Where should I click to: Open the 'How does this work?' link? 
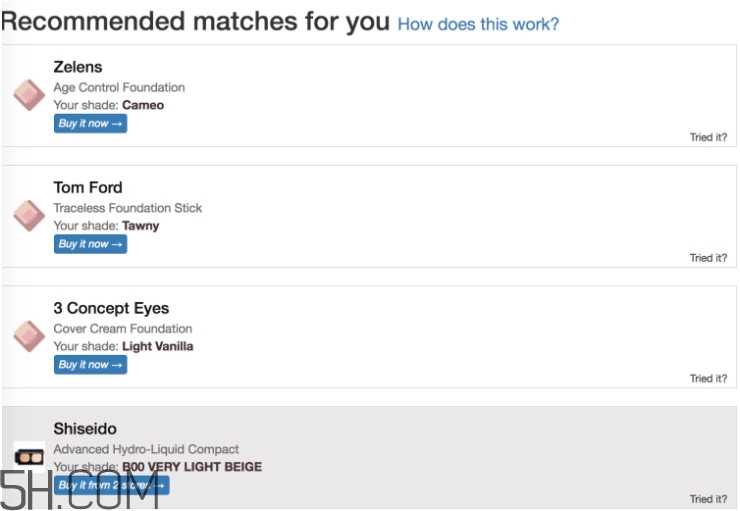478,24
